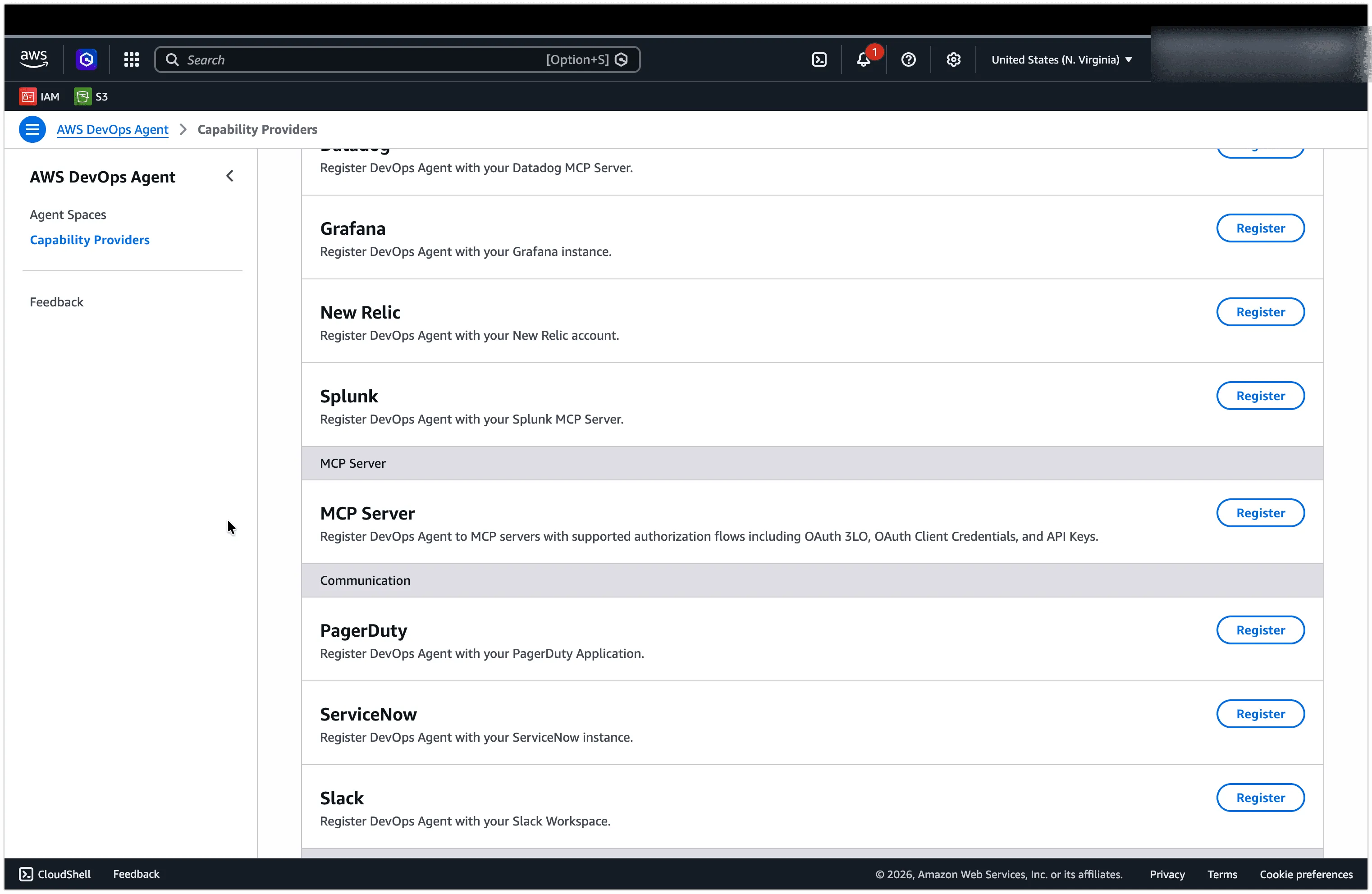Open the IAM favorites shortcut
The image size is (1372, 894).
pyautogui.click(x=39, y=96)
